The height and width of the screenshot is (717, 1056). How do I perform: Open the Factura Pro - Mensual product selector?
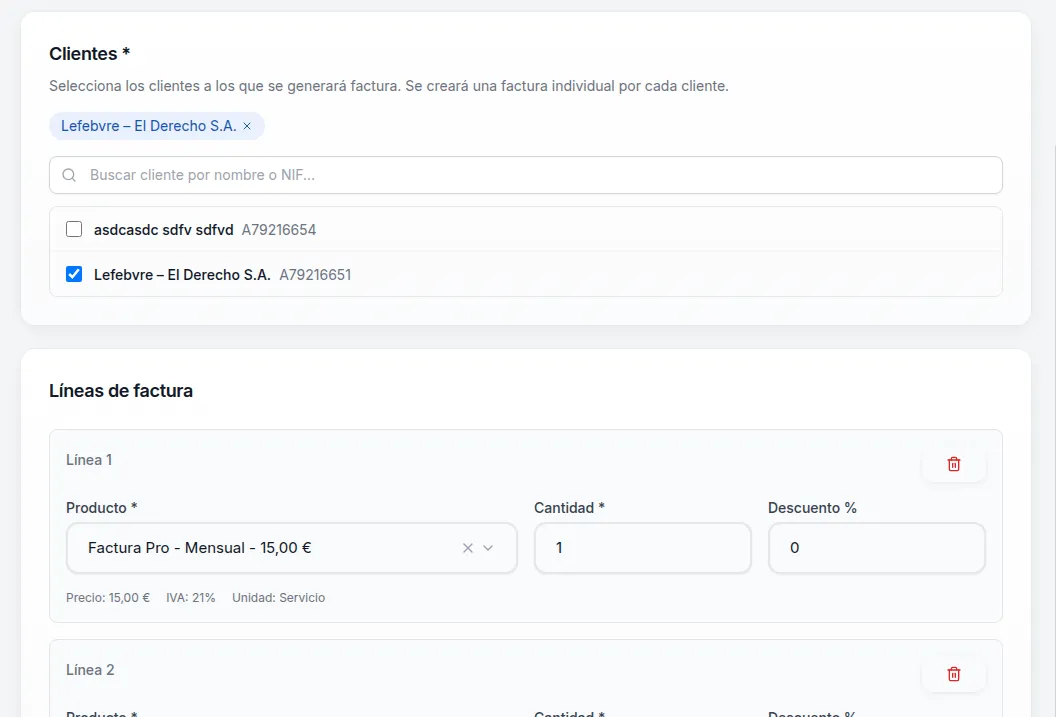[260, 548]
